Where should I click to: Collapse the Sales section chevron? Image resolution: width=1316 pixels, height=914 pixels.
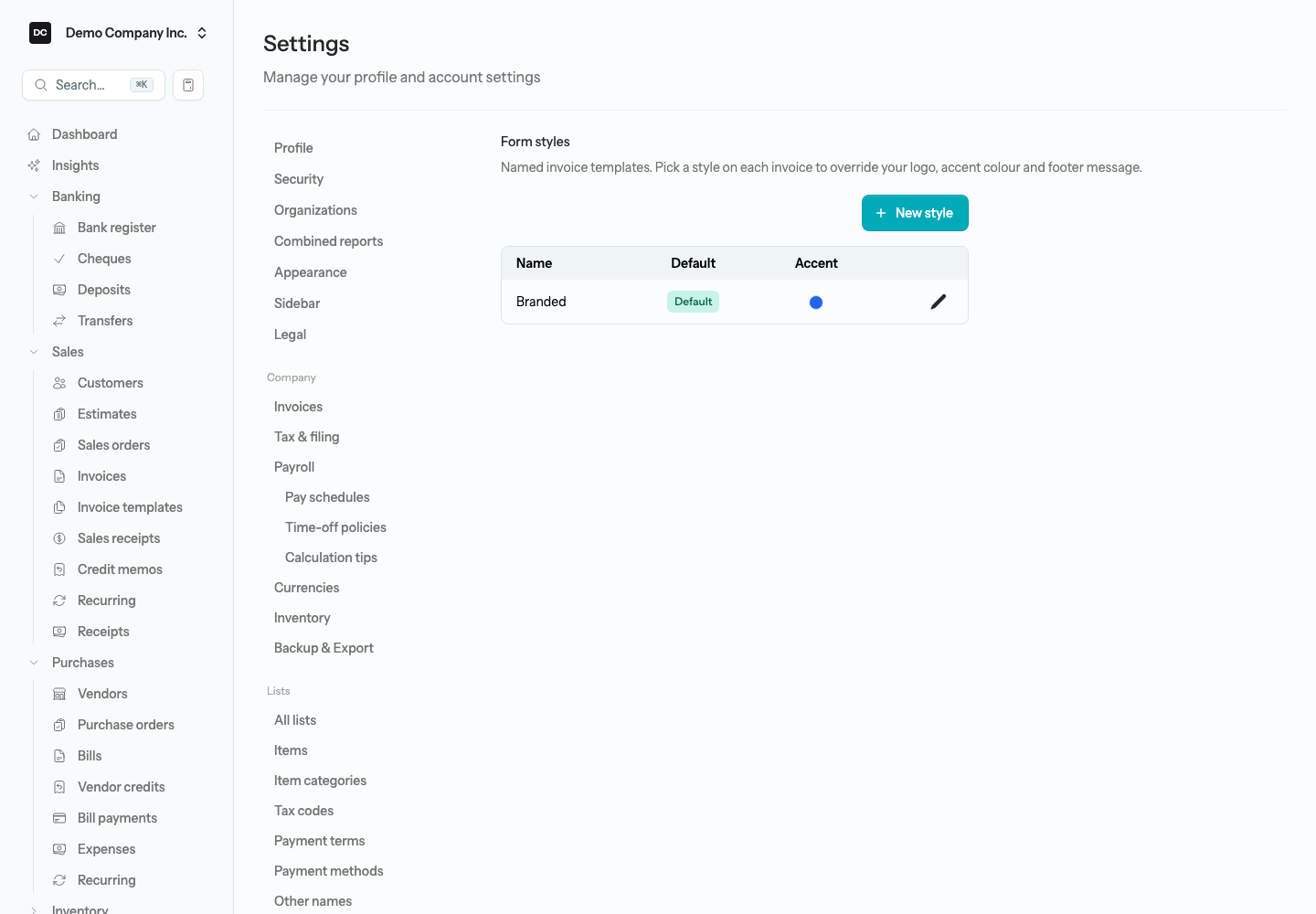(34, 352)
